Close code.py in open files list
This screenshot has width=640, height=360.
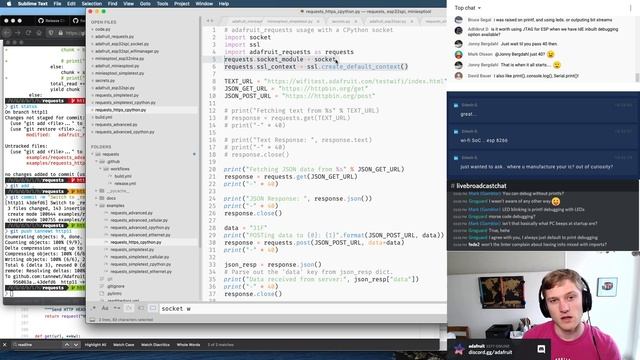point(92,29)
